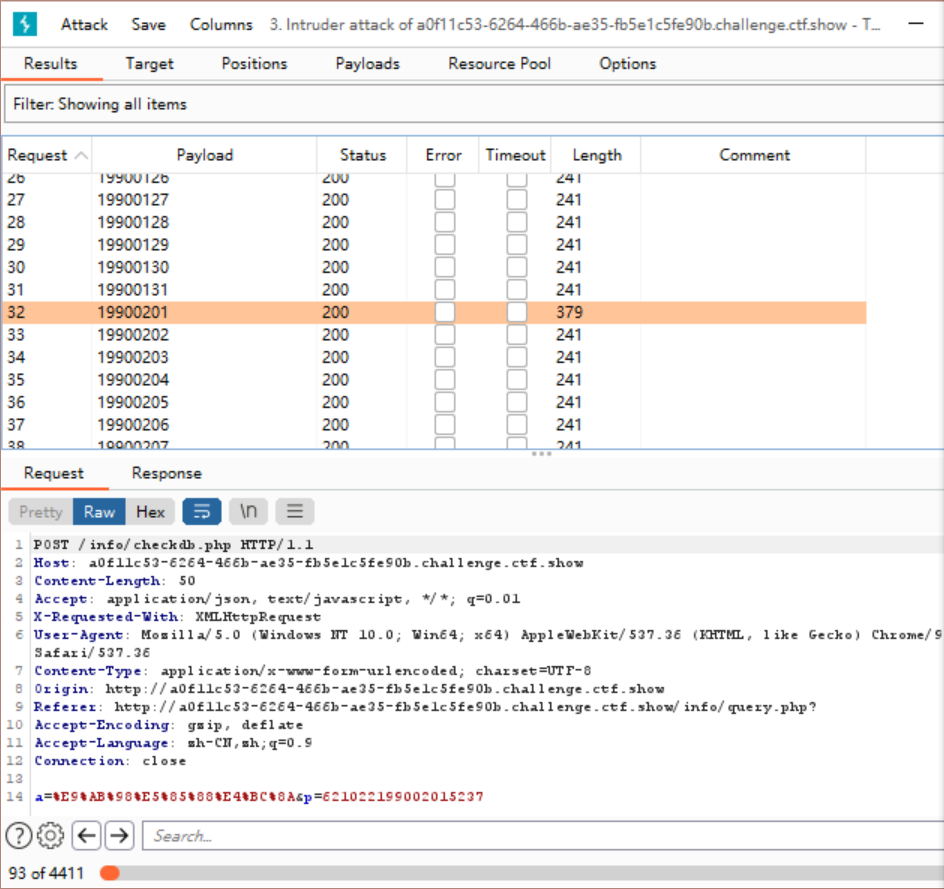Click the Burp Intruder lightning logo icon

[x=25, y=24]
